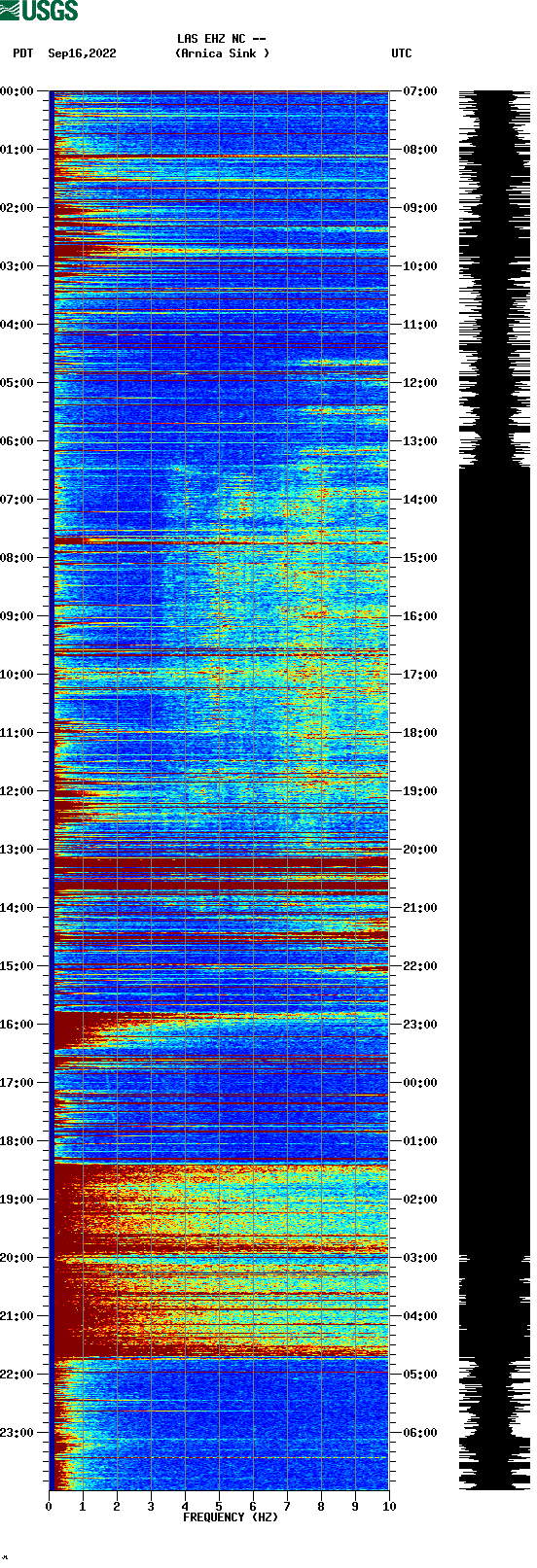Screen dimensions: 537x1568
Task: Click the 02:00 PDT time label
Action: (x=17, y=208)
